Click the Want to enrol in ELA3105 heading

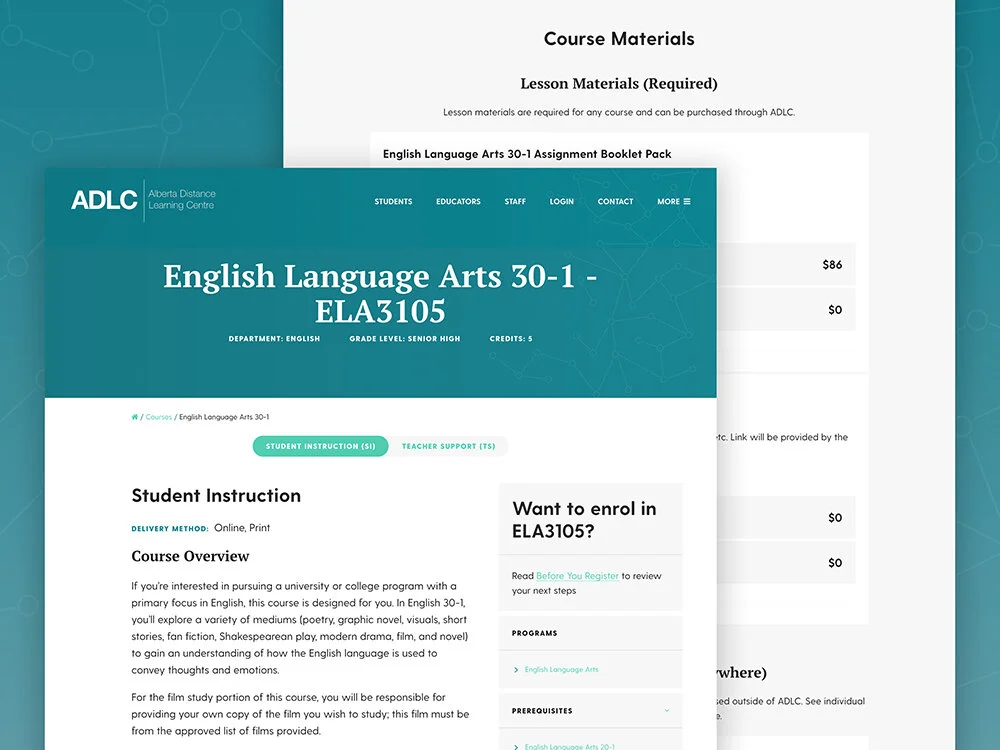click(584, 520)
